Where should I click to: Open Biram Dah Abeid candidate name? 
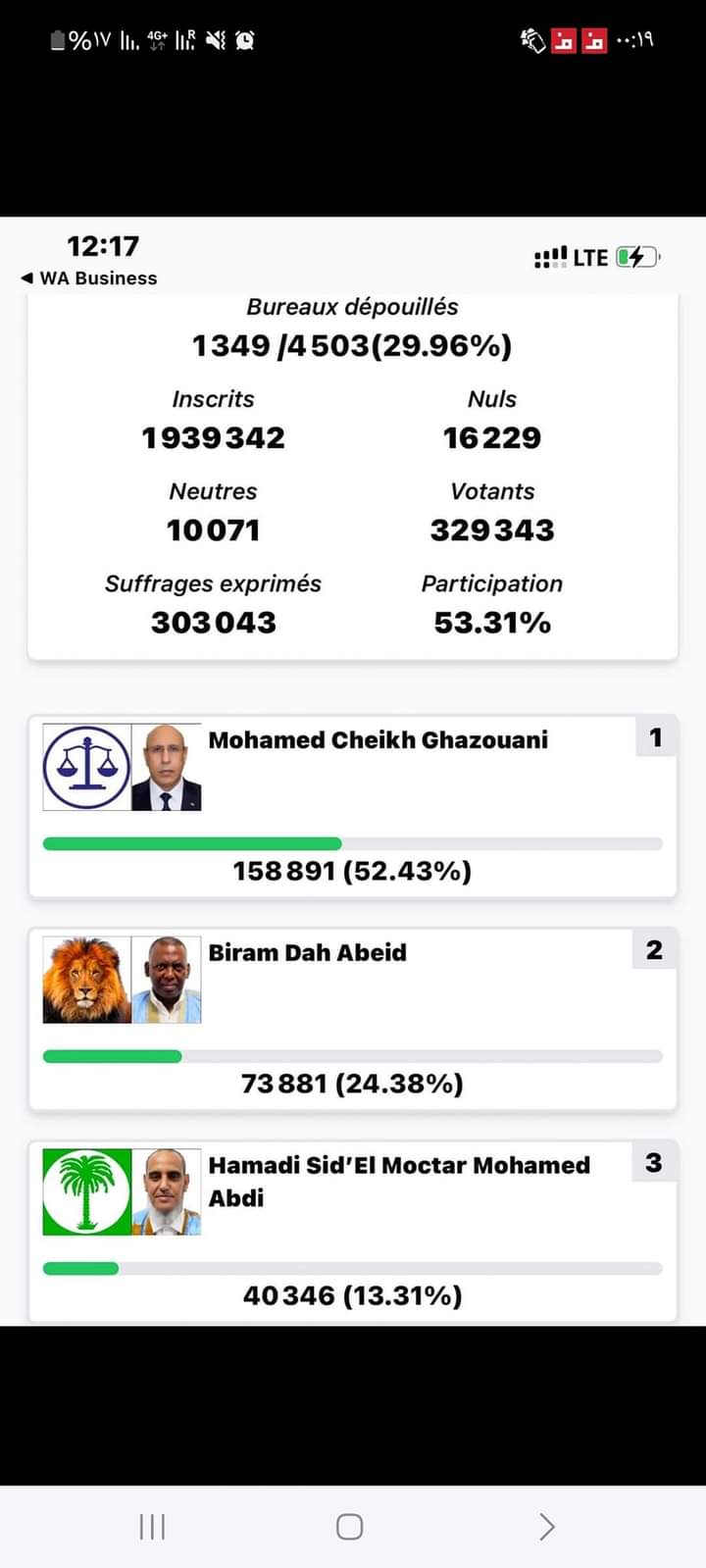[307, 952]
